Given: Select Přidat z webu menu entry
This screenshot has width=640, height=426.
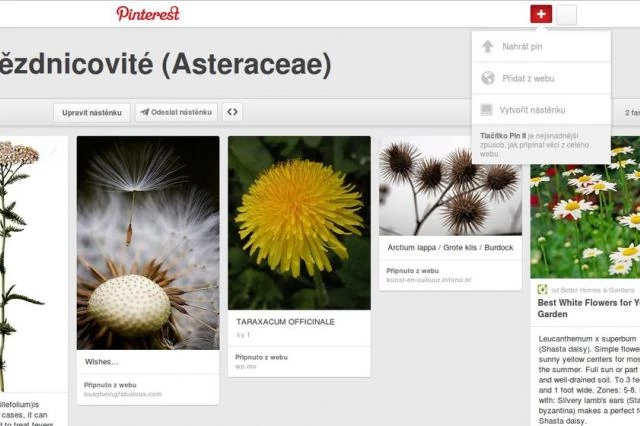Looking at the screenshot, I should [541, 78].
